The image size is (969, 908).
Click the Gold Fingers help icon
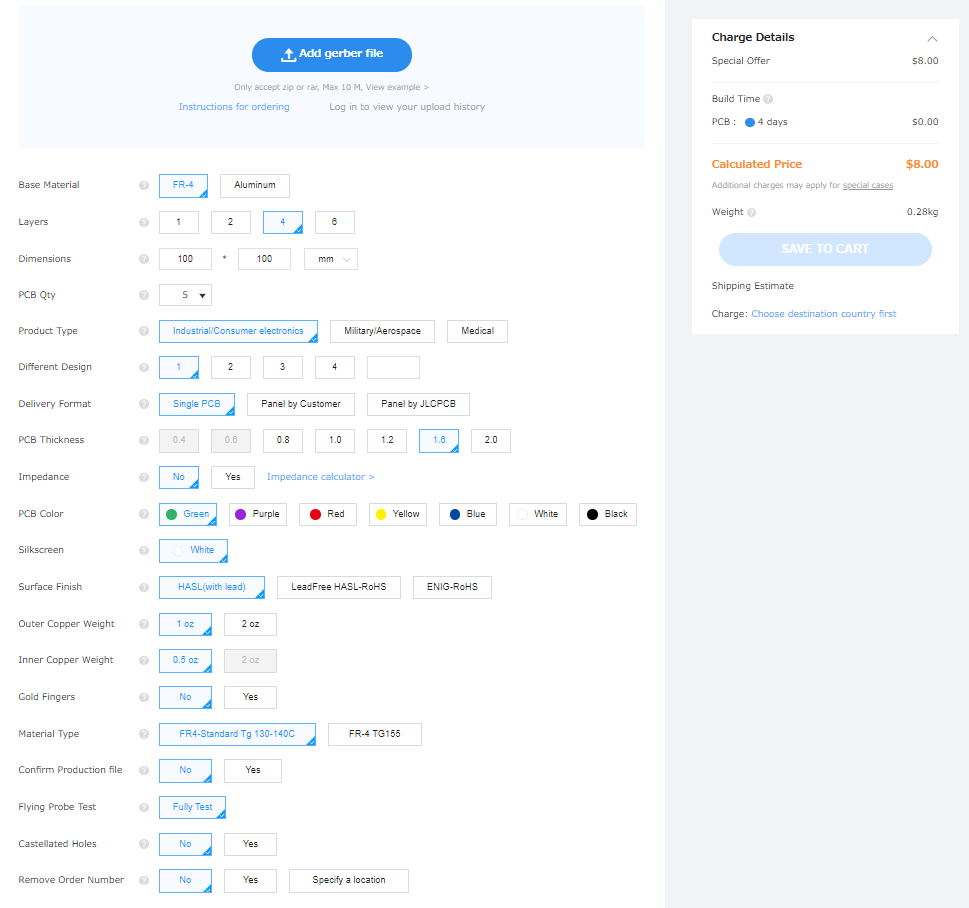(144, 697)
